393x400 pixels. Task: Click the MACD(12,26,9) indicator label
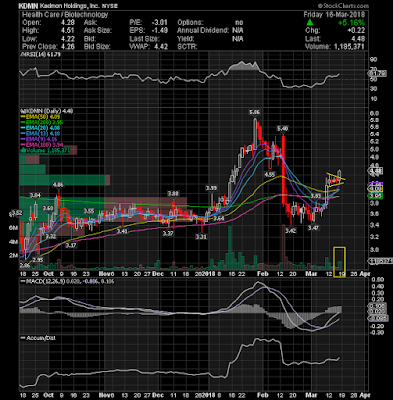coord(68,282)
